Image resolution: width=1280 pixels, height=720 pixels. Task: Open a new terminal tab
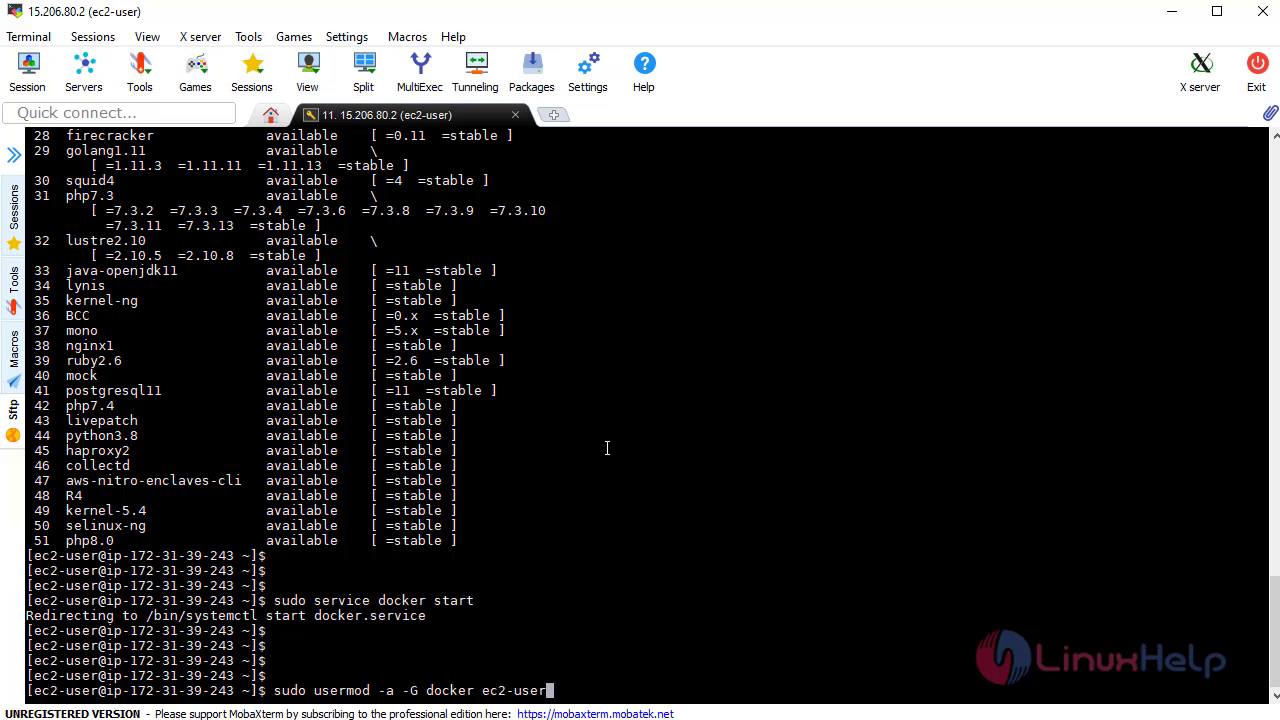(554, 115)
